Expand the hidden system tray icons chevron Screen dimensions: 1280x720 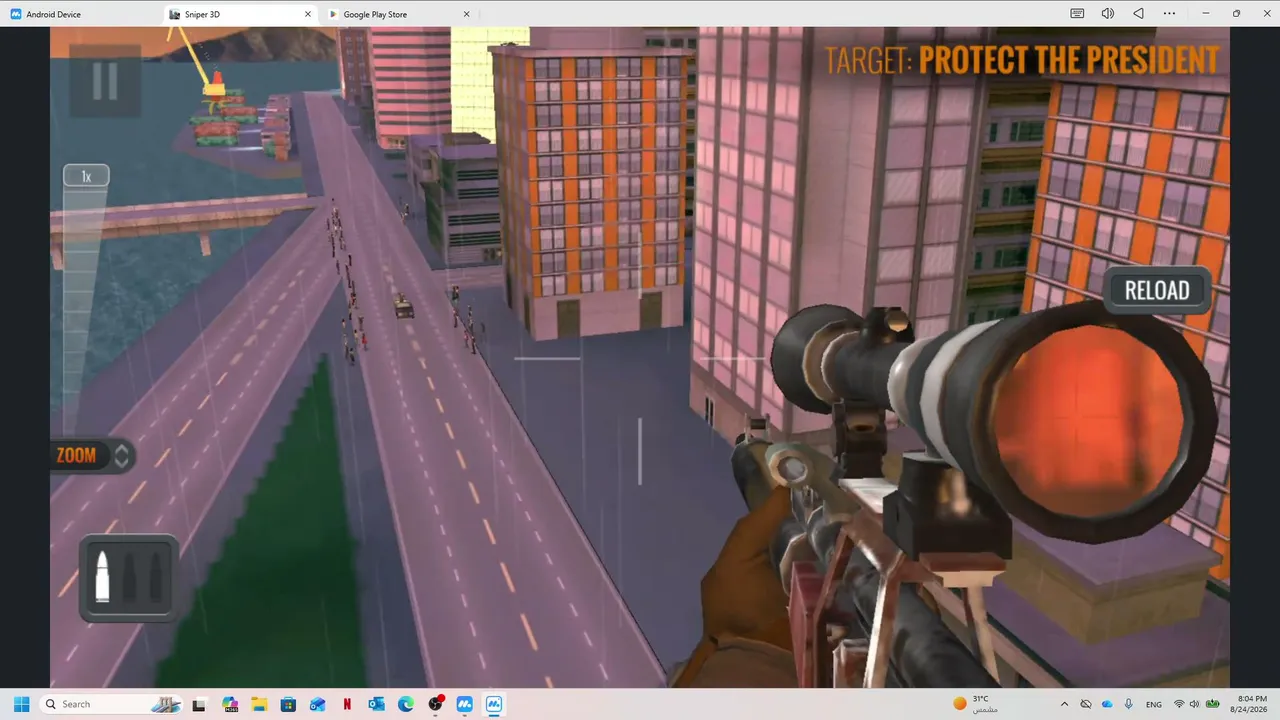[x=1063, y=704]
